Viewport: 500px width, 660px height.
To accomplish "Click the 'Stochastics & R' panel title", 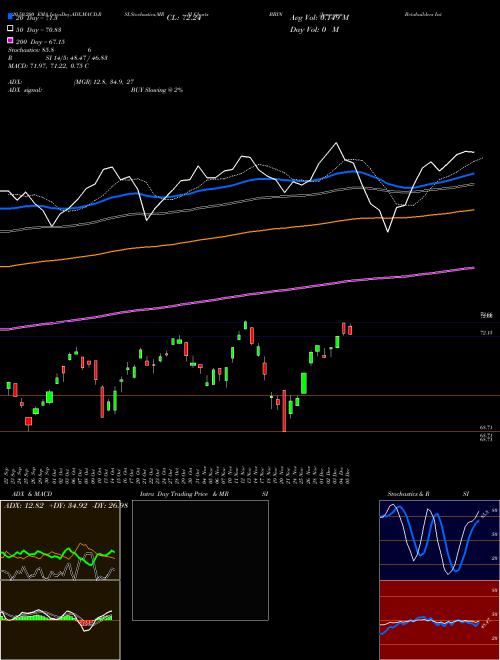I will pos(408,494).
